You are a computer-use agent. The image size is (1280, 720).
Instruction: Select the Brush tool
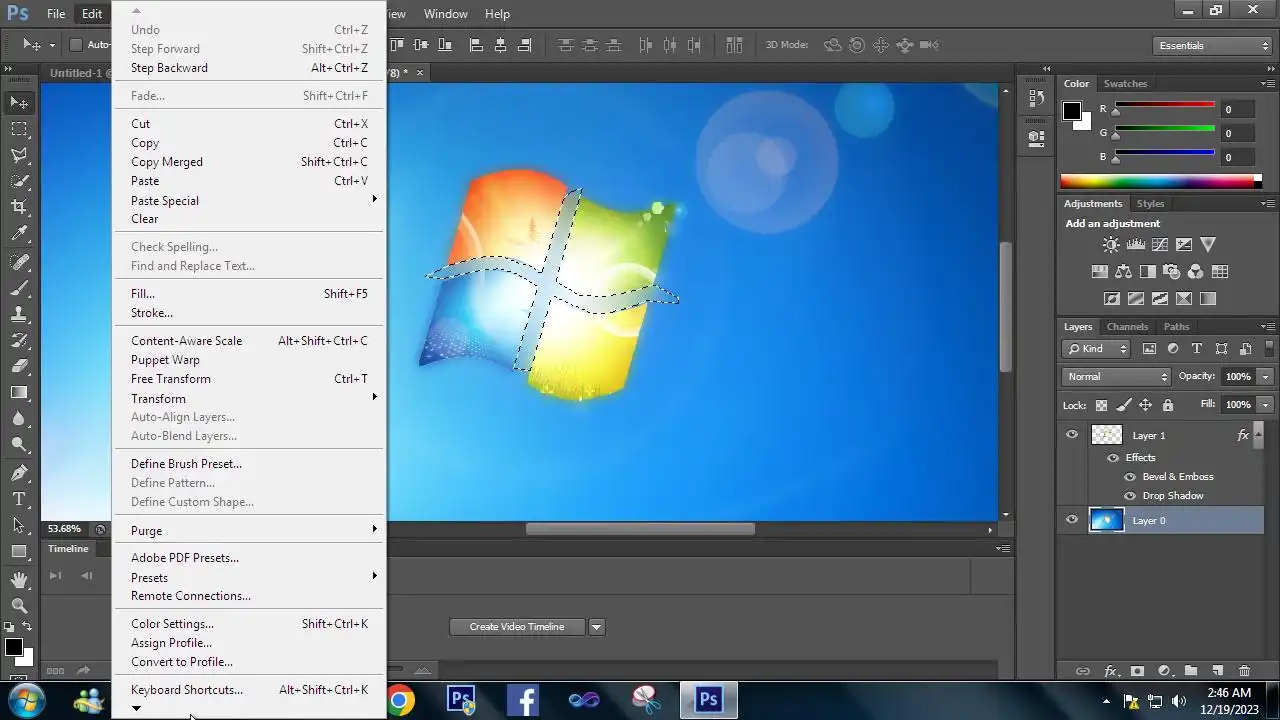tap(19, 288)
